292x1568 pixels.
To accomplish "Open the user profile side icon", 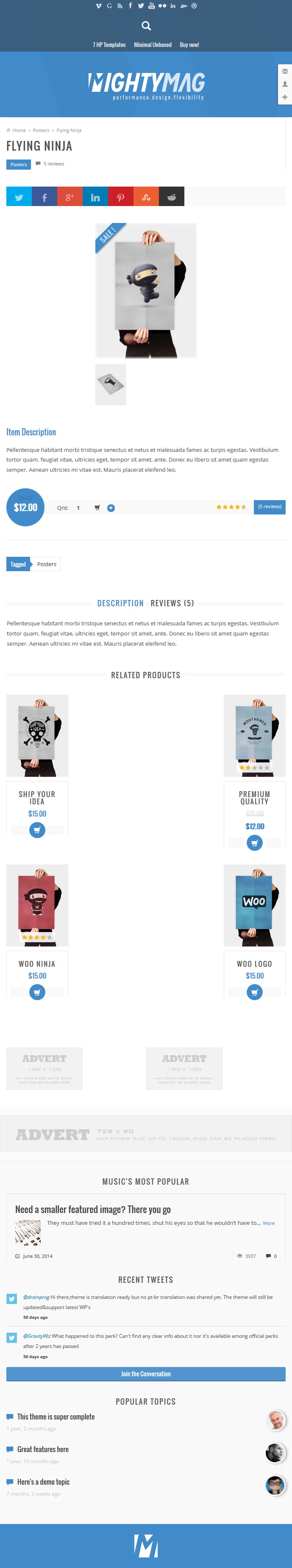I will click(x=285, y=84).
